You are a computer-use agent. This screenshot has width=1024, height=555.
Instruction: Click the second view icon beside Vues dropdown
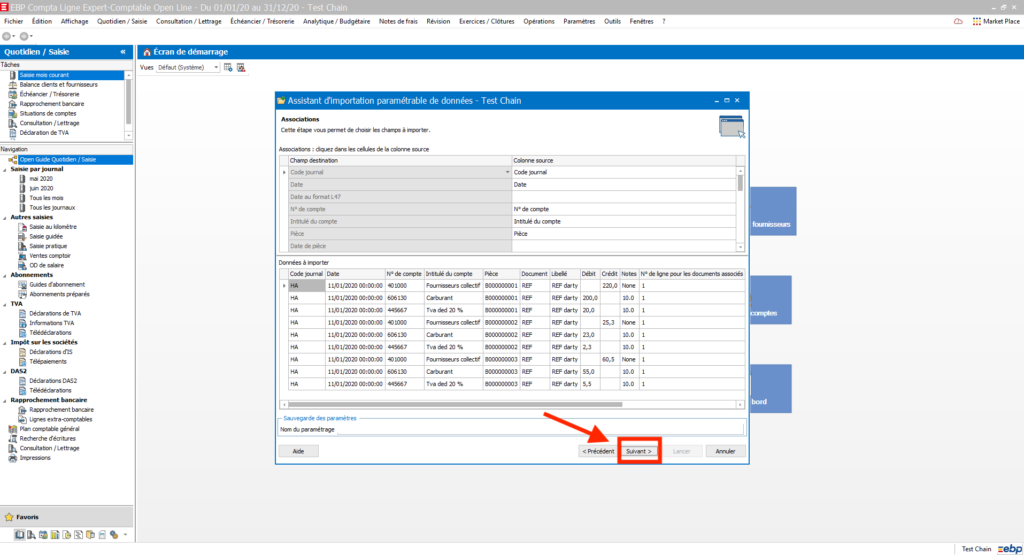(x=241, y=67)
